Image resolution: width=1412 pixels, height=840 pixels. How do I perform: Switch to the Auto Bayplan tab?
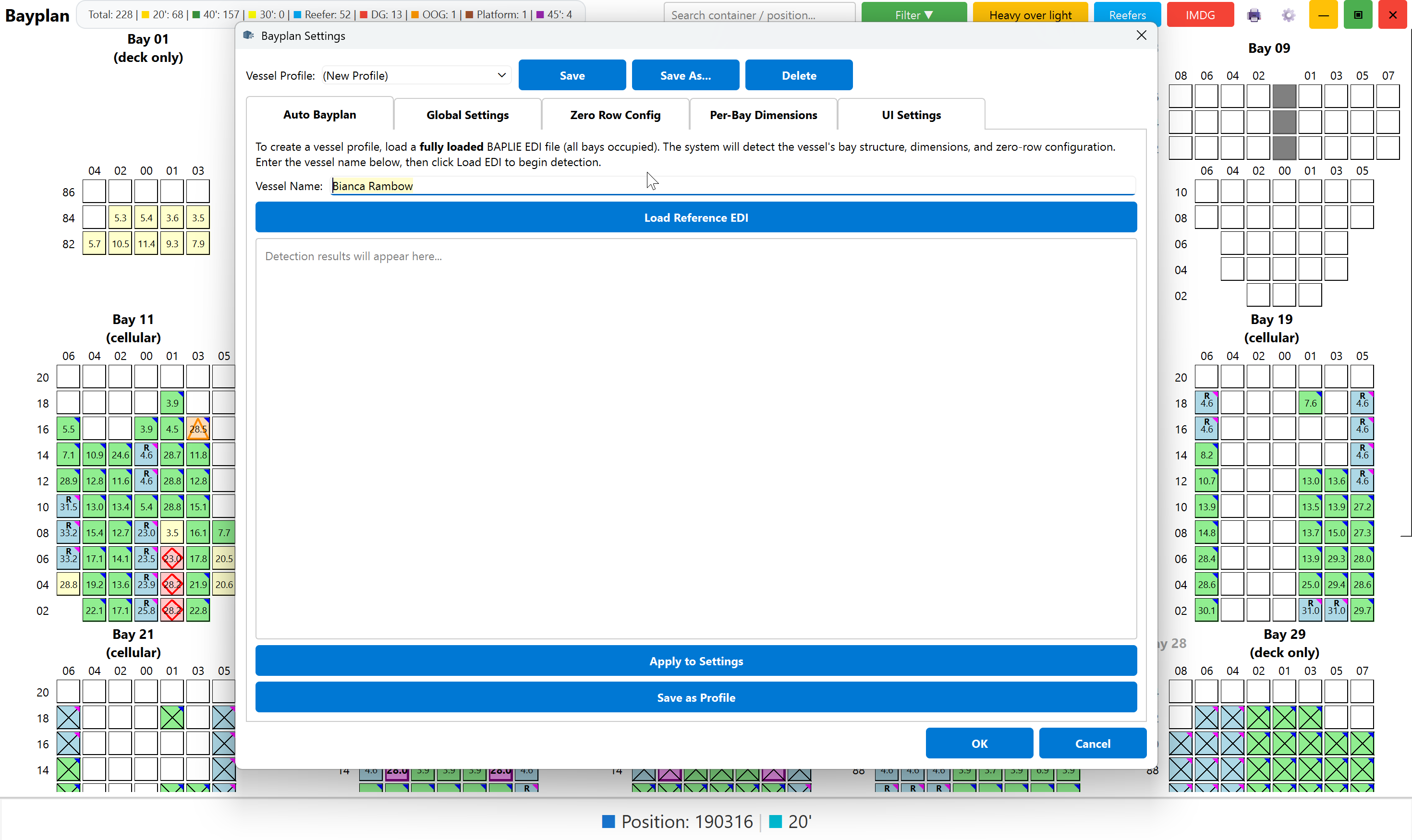click(319, 114)
